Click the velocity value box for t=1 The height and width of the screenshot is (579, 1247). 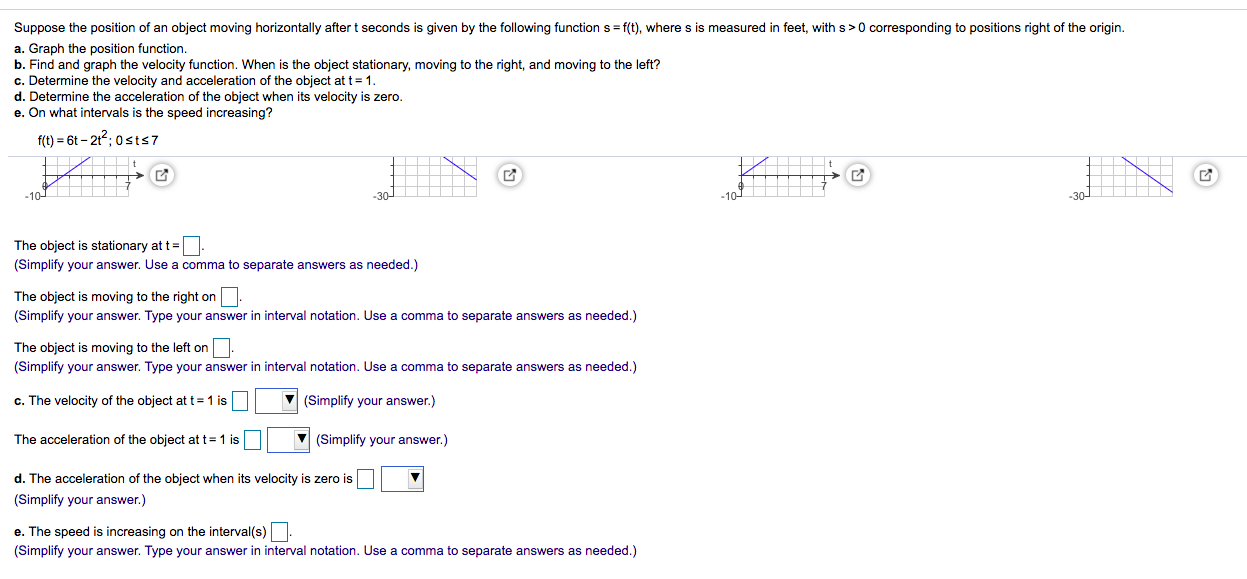240,400
